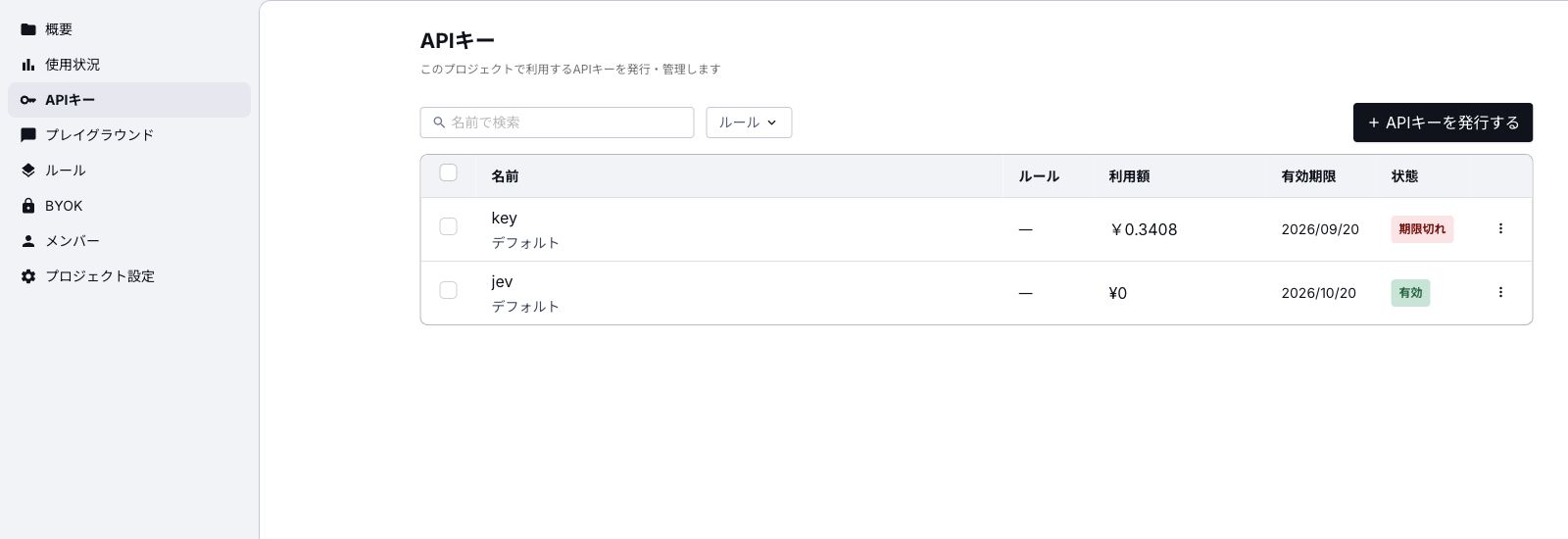Click the 2026/10/20 expiry date

[x=1318, y=293]
